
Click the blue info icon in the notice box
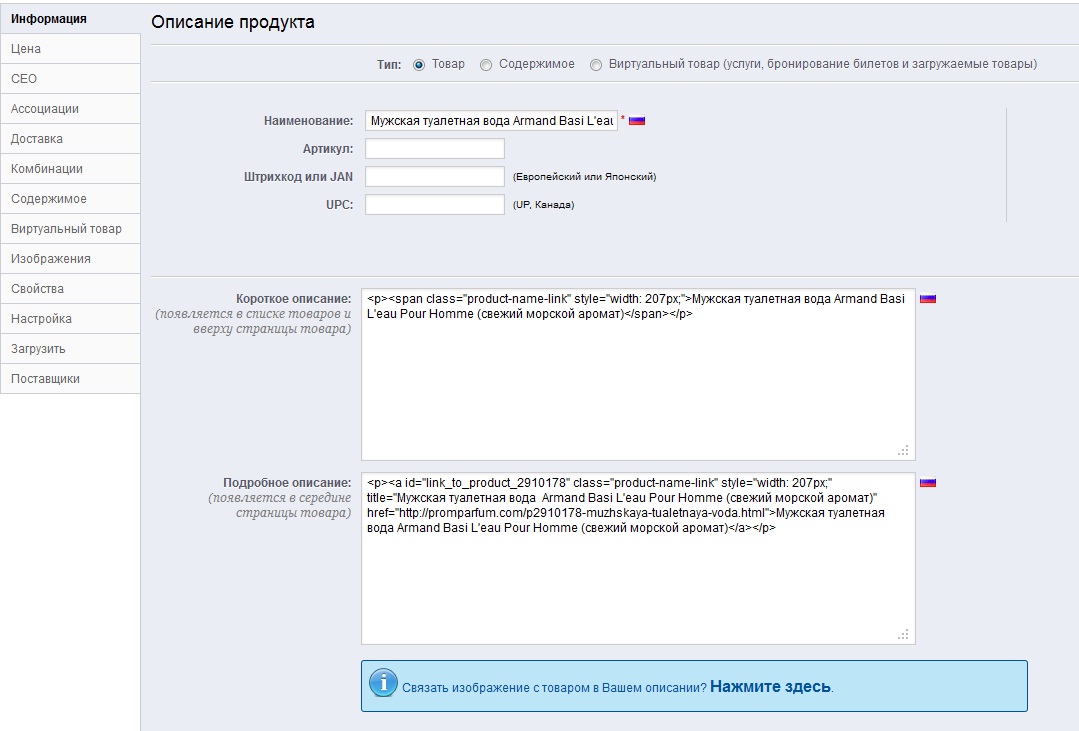(x=383, y=683)
